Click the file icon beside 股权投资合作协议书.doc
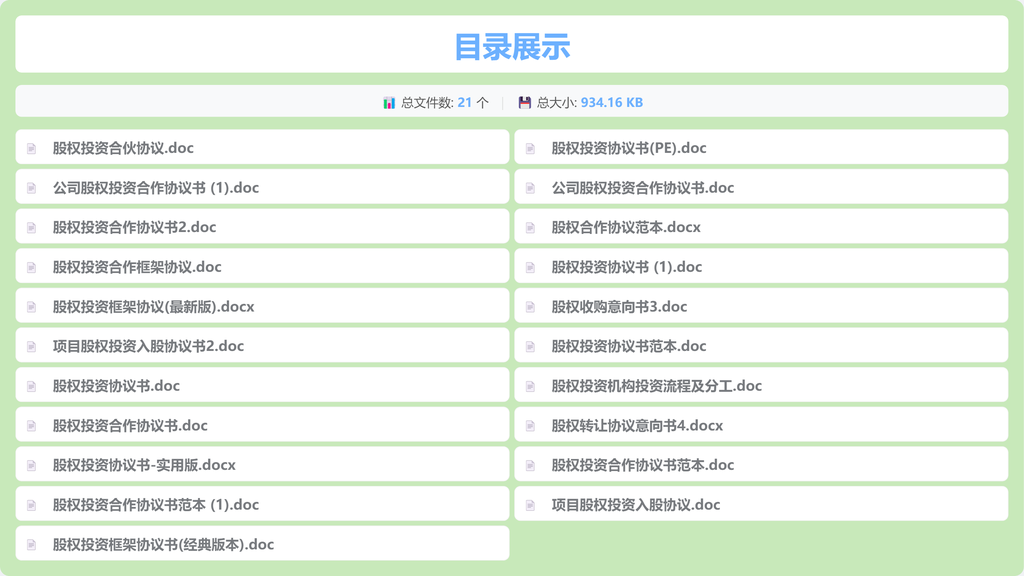Image resolution: width=1024 pixels, height=576 pixels. [31, 426]
